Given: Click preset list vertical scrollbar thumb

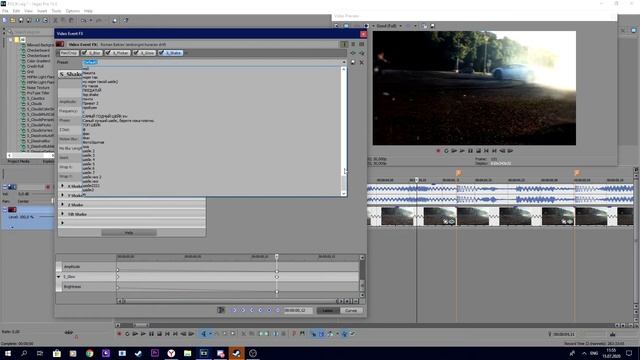Looking at the screenshot, I should click(x=344, y=182).
